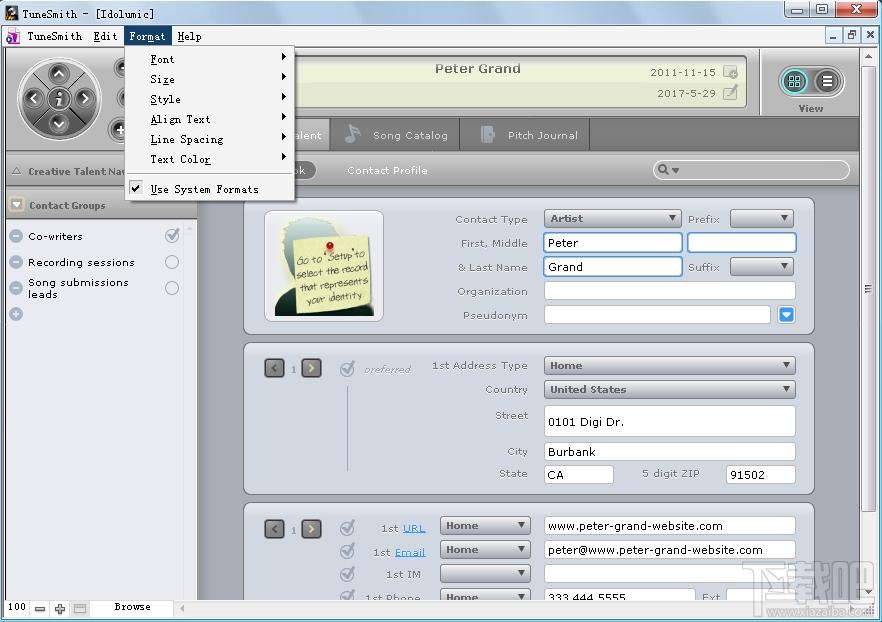This screenshot has width=882, height=622.
Task: Click the info center button on navigation wheel
Action: 59,99
